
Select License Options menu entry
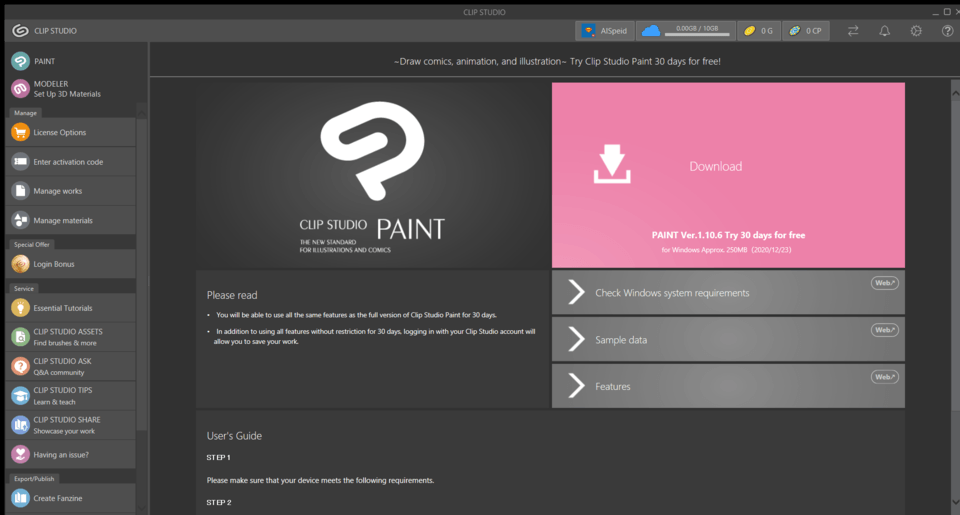70,132
